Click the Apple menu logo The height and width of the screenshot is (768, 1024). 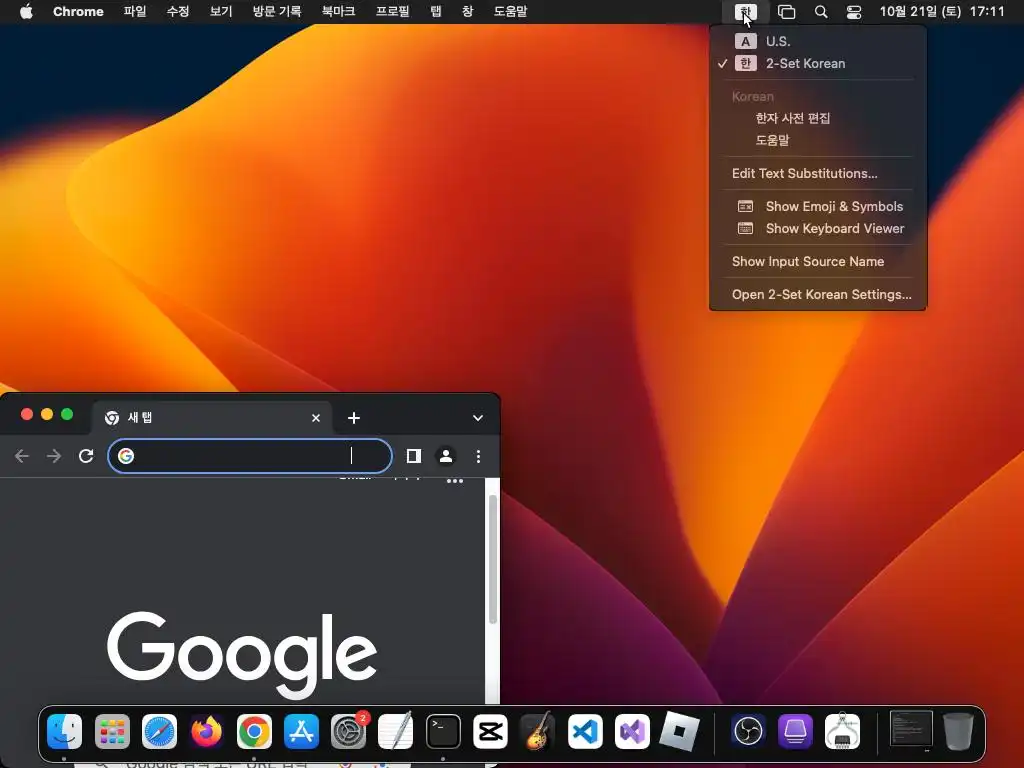tap(26, 11)
